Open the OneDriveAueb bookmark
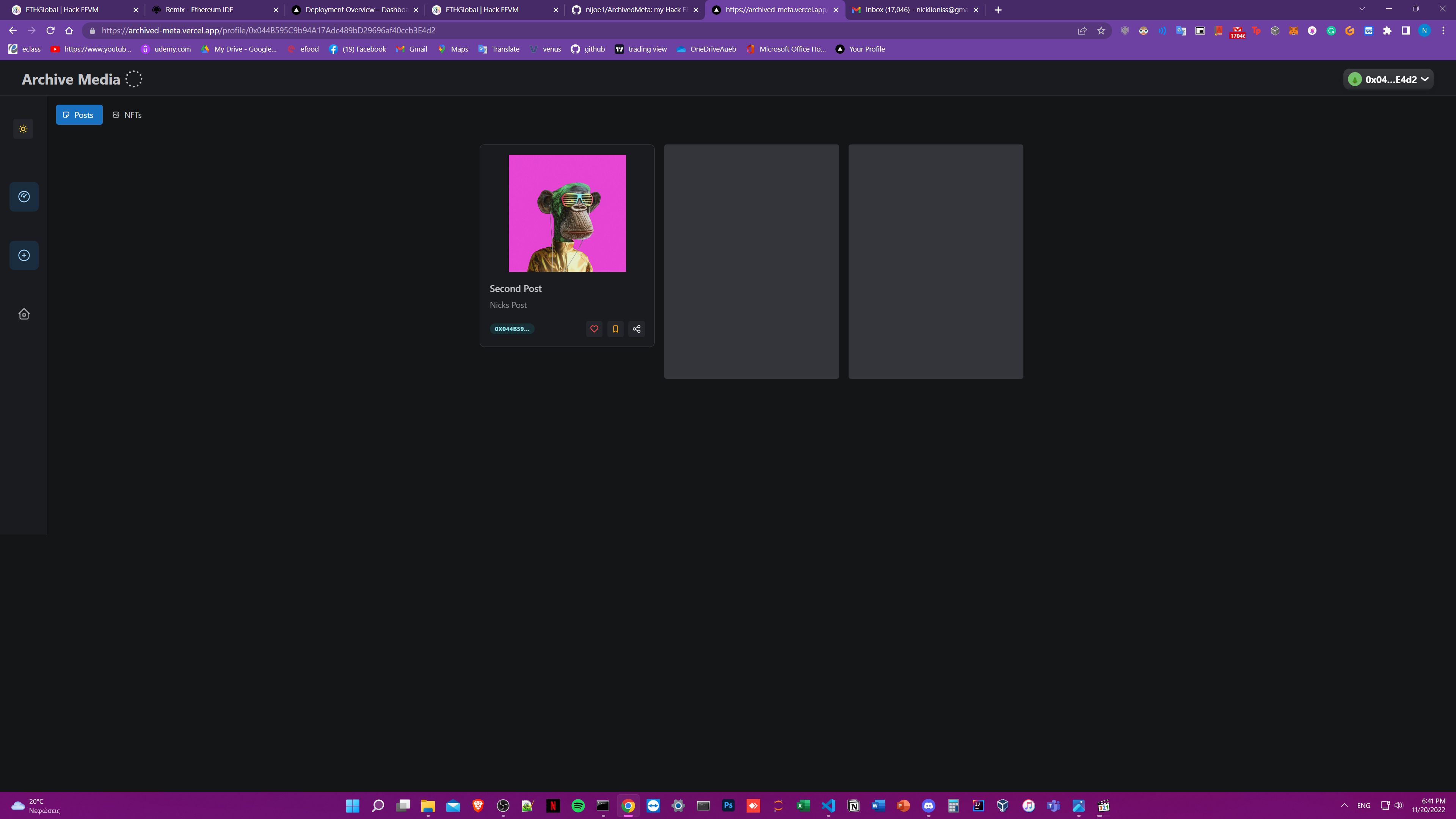 pyautogui.click(x=706, y=49)
